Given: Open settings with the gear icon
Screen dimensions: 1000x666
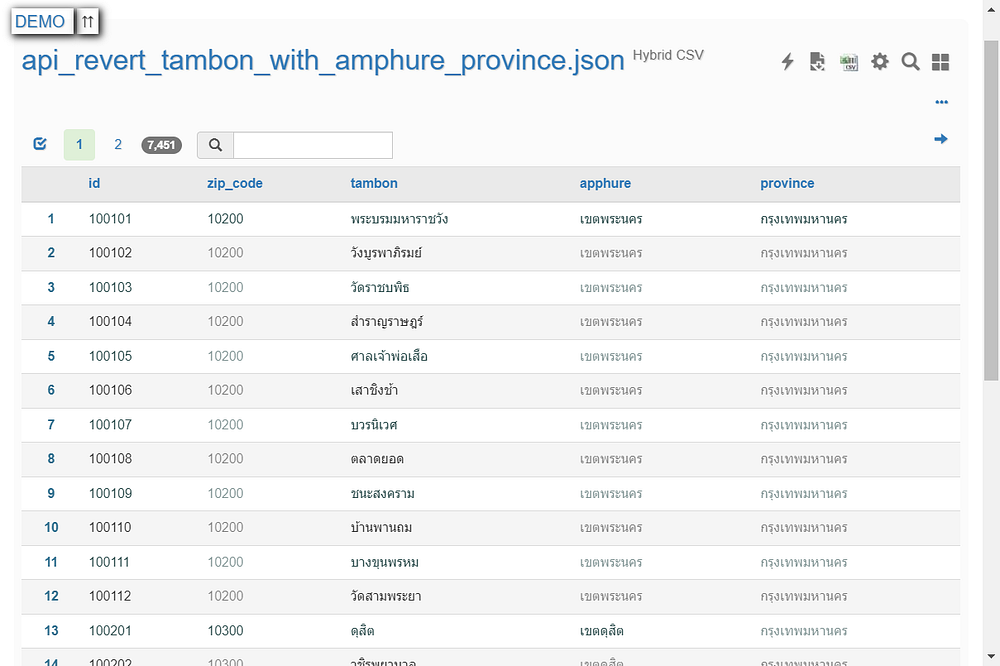Looking at the screenshot, I should [879, 62].
